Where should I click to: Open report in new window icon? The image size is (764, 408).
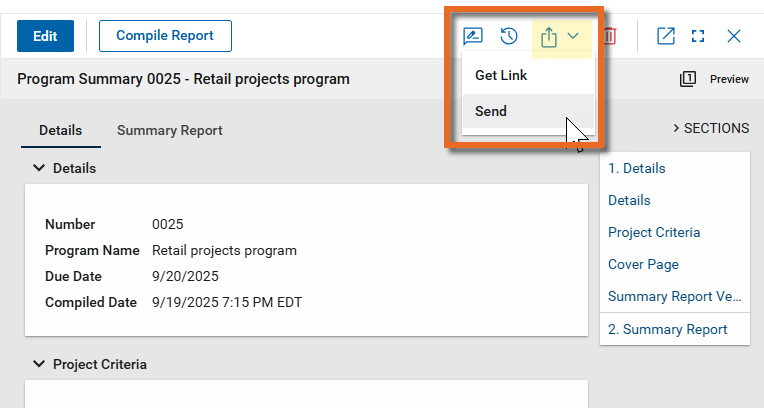(x=665, y=36)
